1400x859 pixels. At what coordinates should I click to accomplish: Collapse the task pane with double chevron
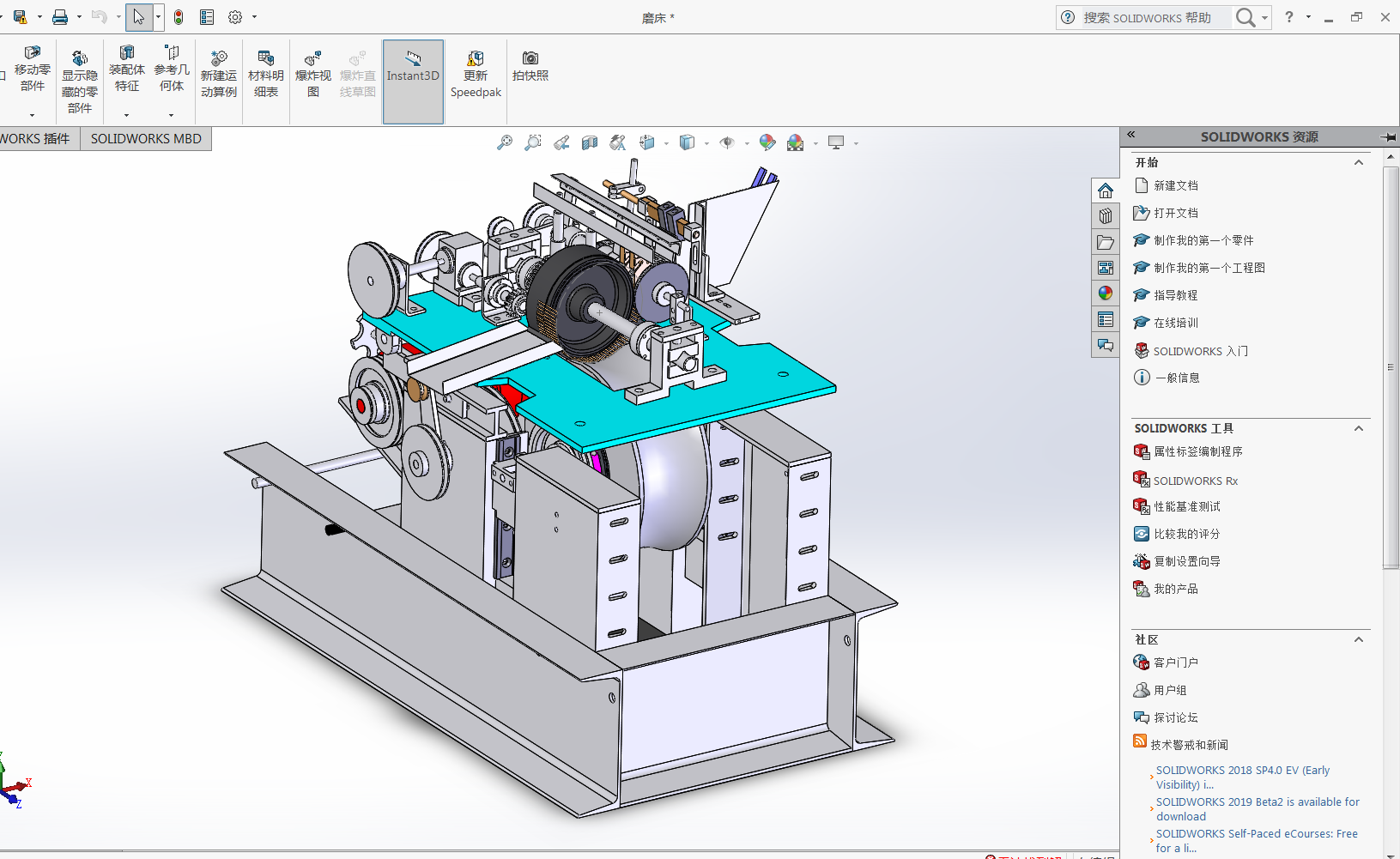[1131, 135]
